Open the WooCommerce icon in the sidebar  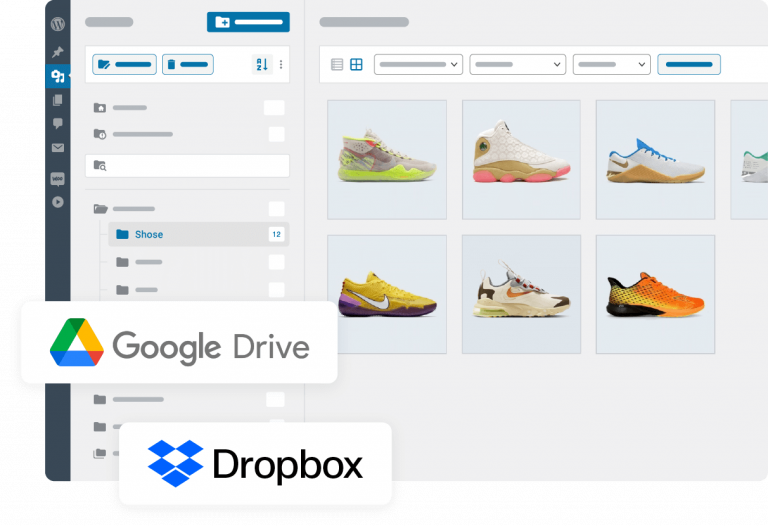point(58,179)
